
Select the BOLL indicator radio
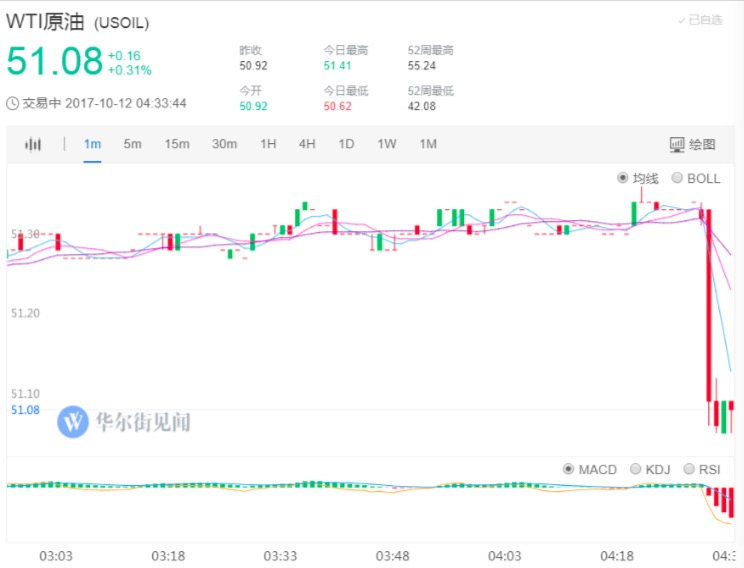[677, 178]
